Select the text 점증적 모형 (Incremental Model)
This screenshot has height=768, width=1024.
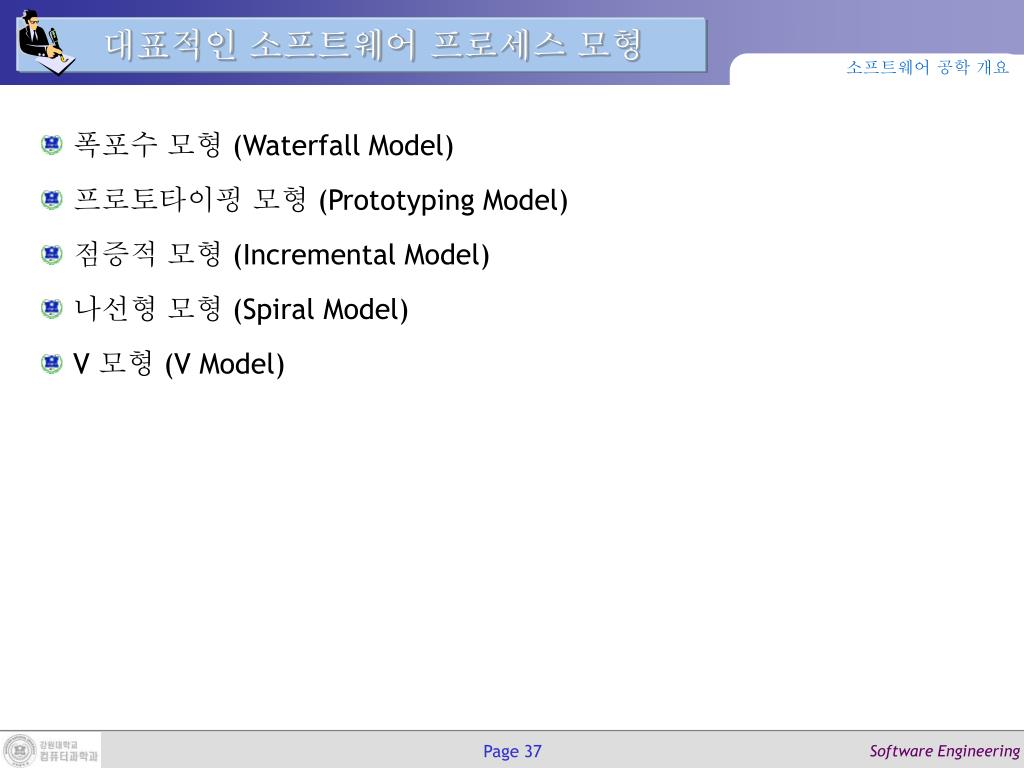pos(281,254)
